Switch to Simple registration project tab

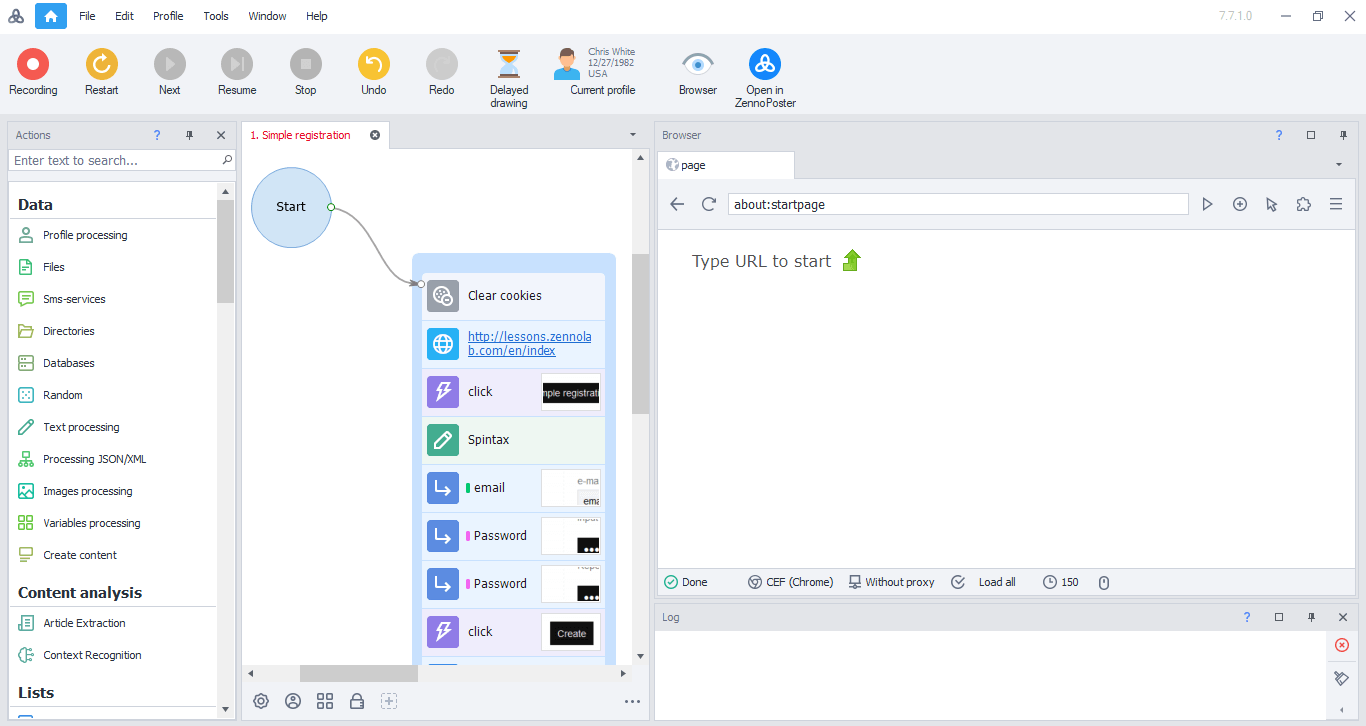pyautogui.click(x=300, y=135)
